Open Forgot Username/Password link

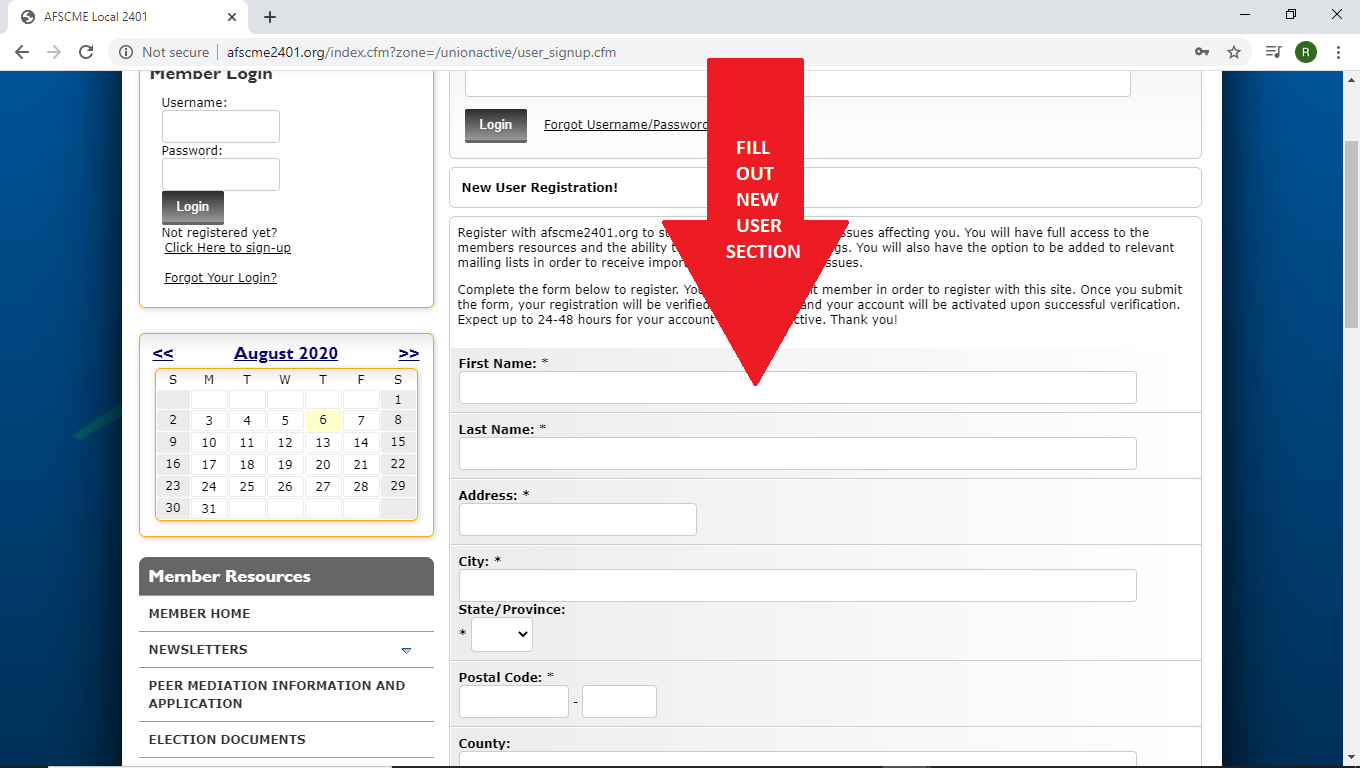tap(626, 125)
